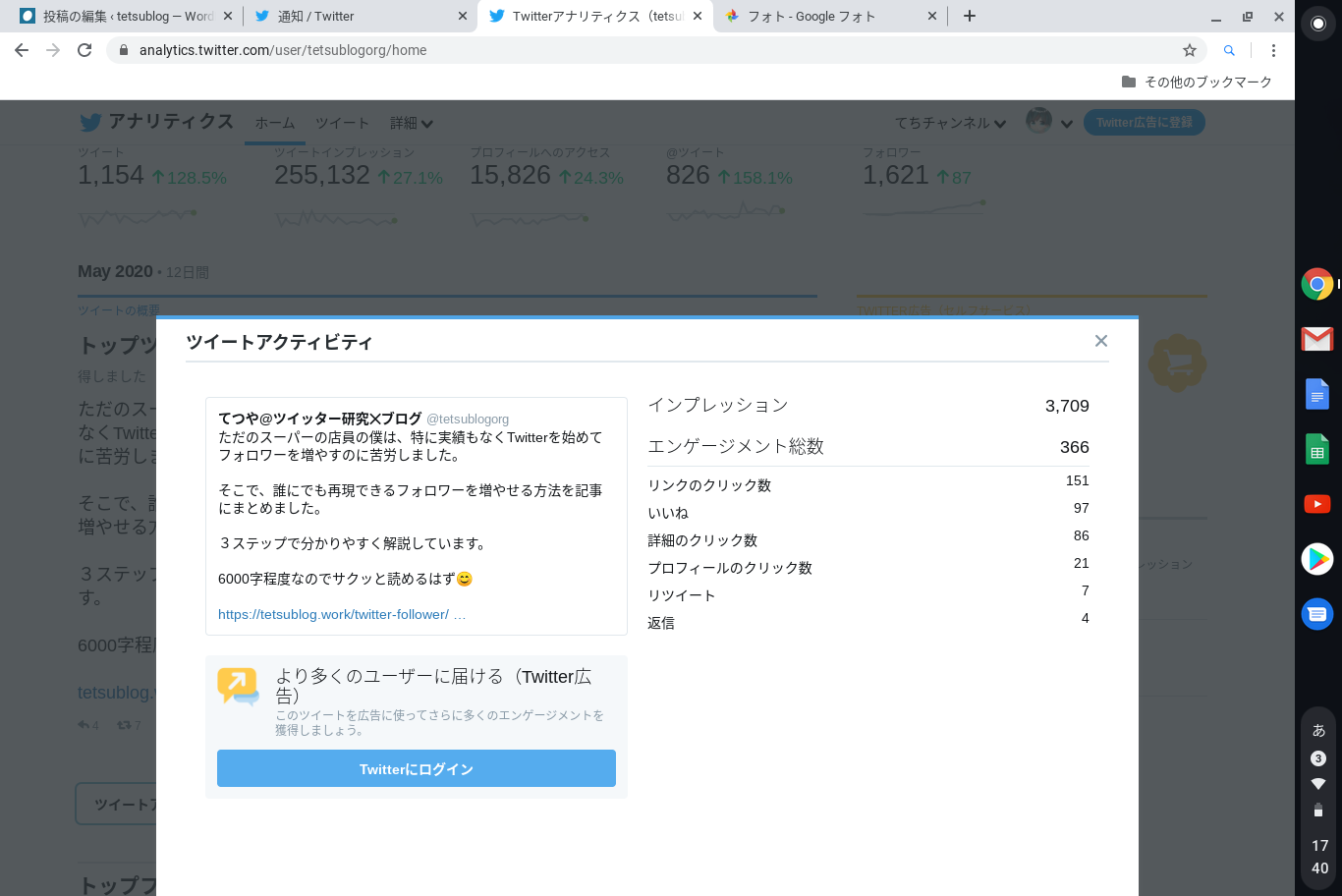The width and height of the screenshot is (1342, 896).
Task: Click the @tetsublogorg handle in the tweet card
Action: (x=468, y=420)
